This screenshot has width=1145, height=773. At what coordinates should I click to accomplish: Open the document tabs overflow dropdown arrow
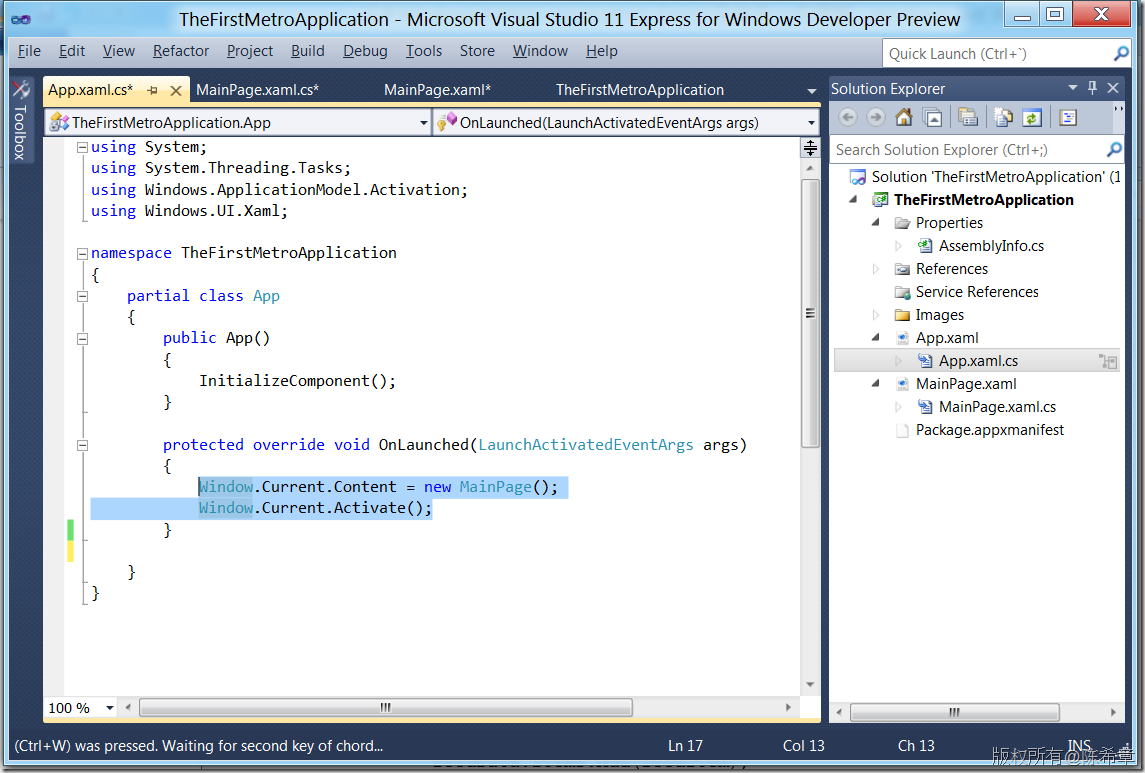point(811,91)
